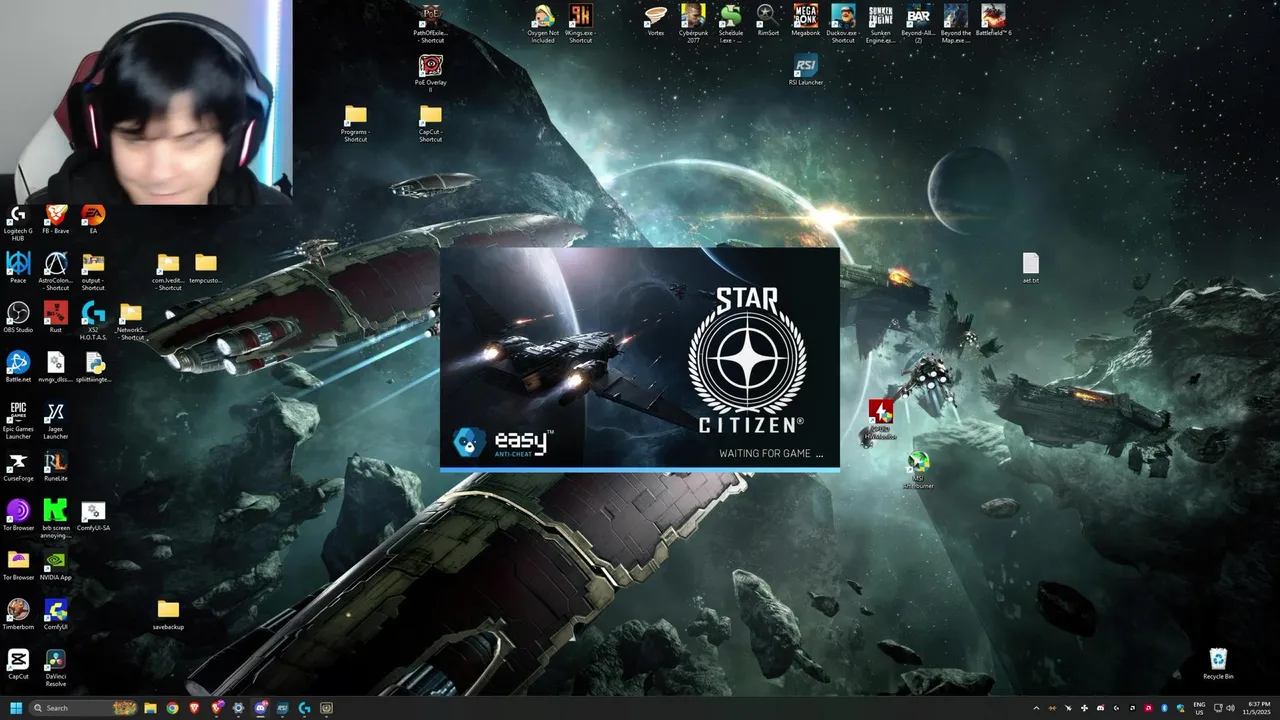Select the brb screen annoying file
This screenshot has width=1280, height=720.
[56, 518]
